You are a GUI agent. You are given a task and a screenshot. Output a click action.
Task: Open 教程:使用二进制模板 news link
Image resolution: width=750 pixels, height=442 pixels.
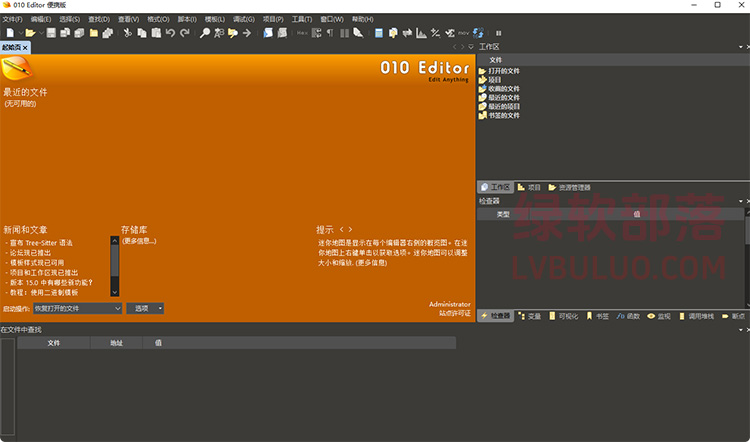[x=44, y=292]
